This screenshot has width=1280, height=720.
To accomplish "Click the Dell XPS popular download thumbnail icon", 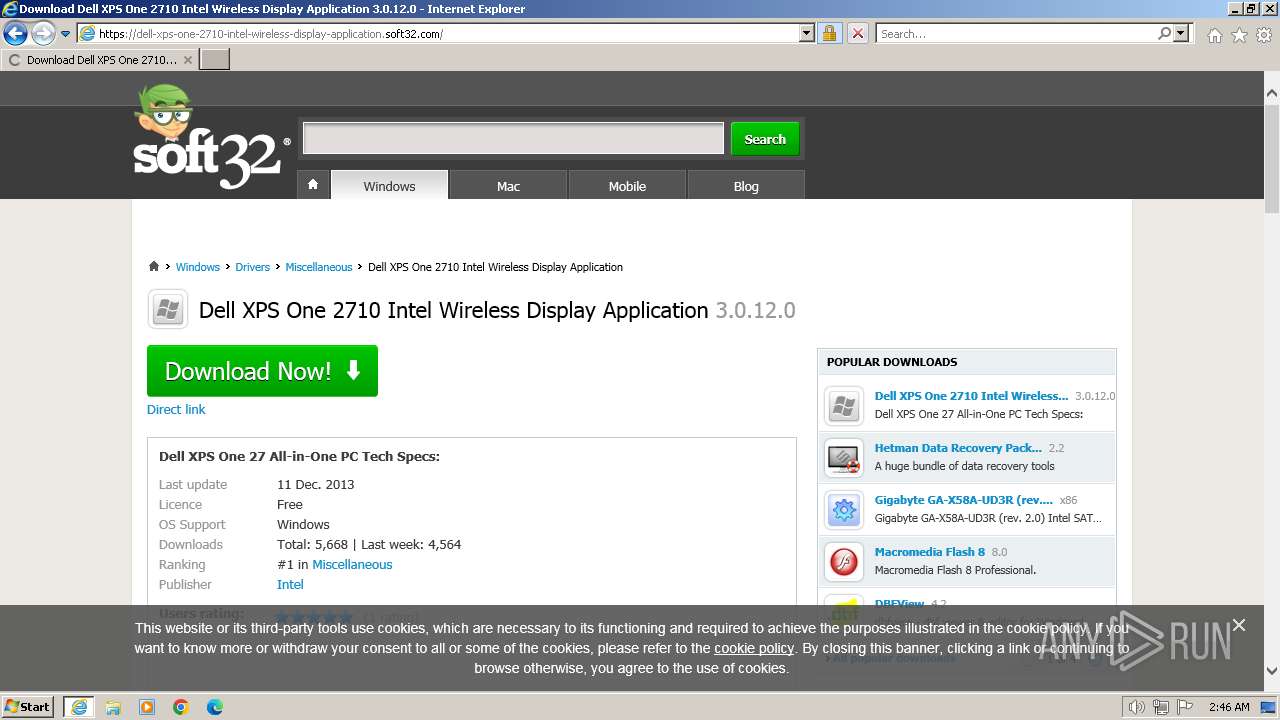I will (x=844, y=406).
